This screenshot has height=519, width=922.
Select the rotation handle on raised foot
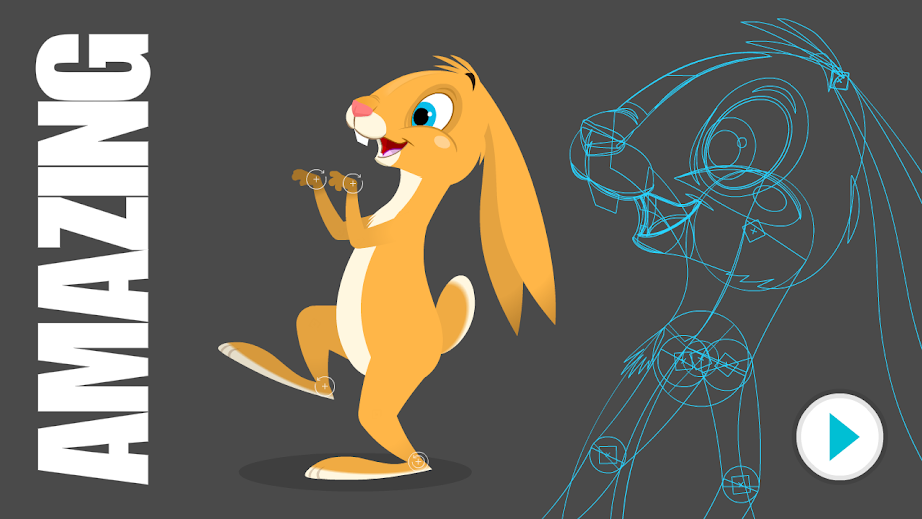324,386
